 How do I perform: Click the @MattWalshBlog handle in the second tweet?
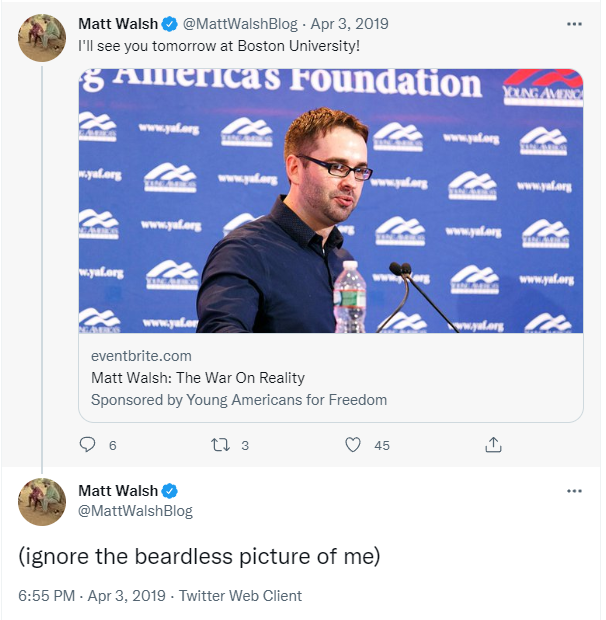coord(135,511)
